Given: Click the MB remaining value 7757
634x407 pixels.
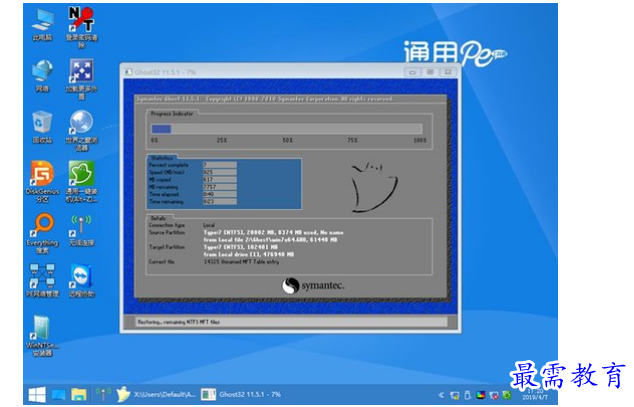Looking at the screenshot, I should pyautogui.click(x=220, y=187).
